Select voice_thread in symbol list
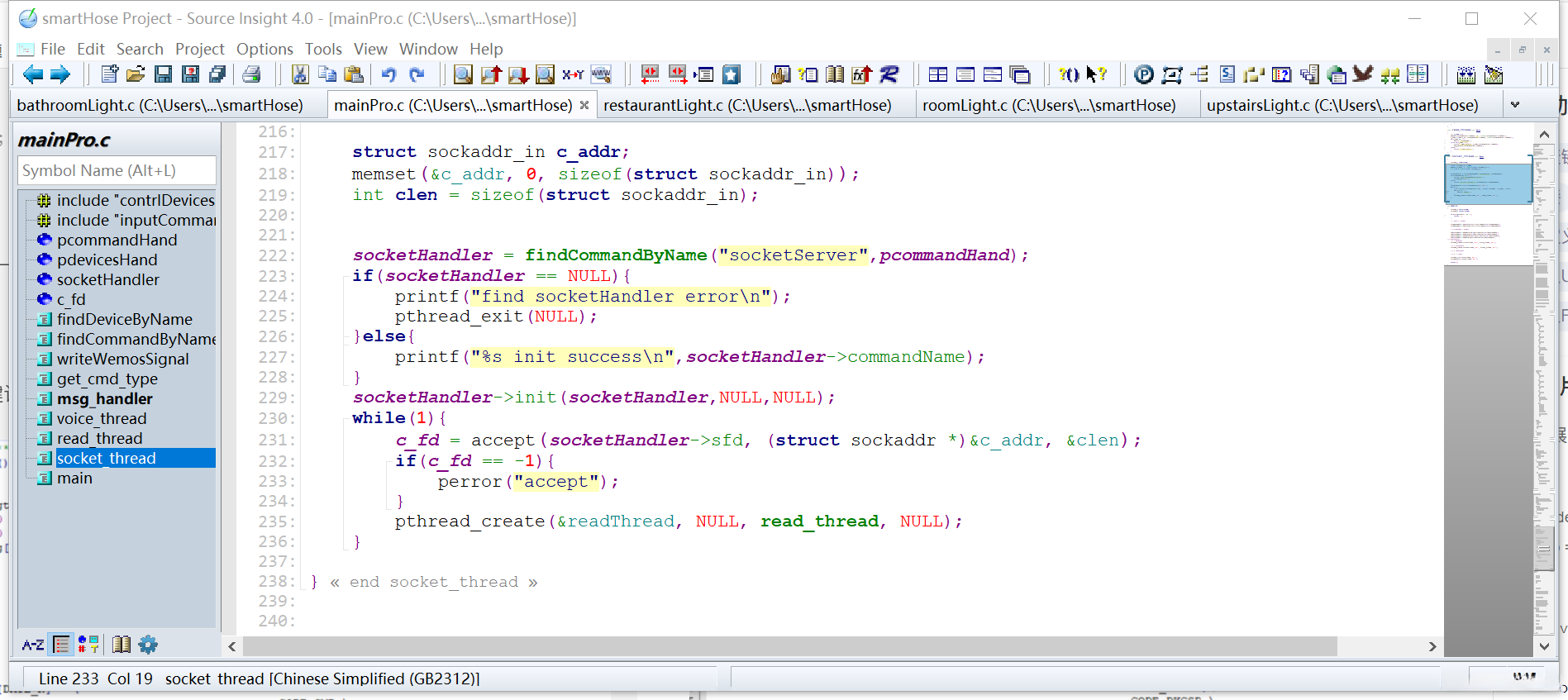This screenshot has height=700, width=1568. [x=102, y=419]
